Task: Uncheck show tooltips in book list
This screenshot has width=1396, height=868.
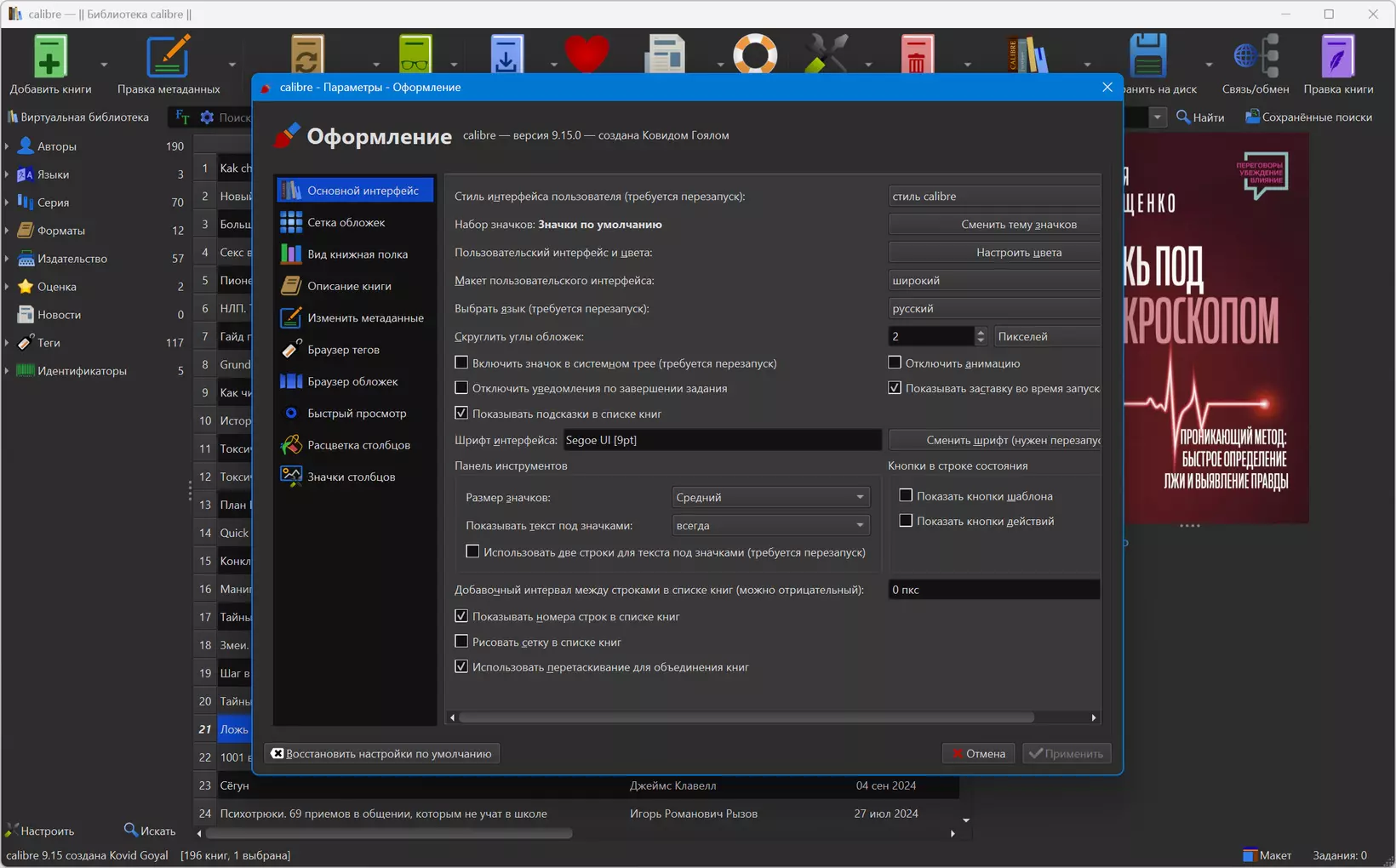Action: 461,413
